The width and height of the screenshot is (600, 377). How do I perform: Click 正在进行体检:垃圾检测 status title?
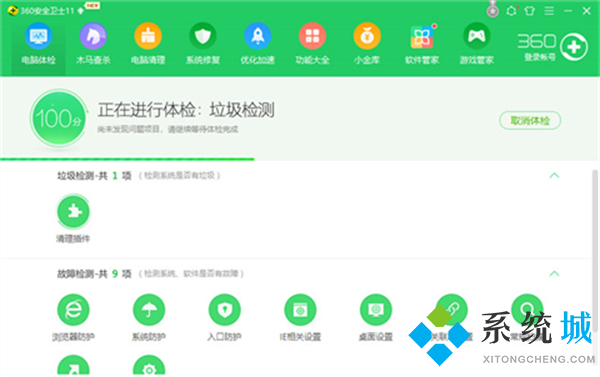[x=186, y=110]
